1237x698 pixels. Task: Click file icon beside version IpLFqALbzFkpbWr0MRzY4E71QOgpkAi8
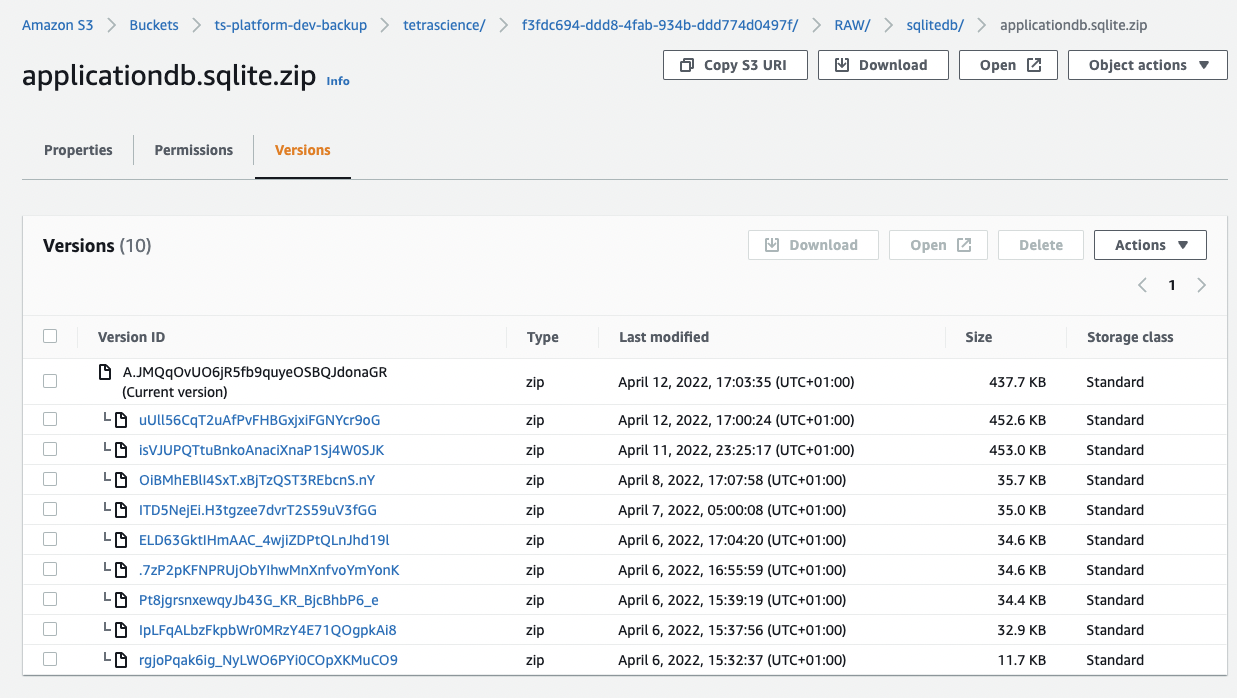[121, 630]
